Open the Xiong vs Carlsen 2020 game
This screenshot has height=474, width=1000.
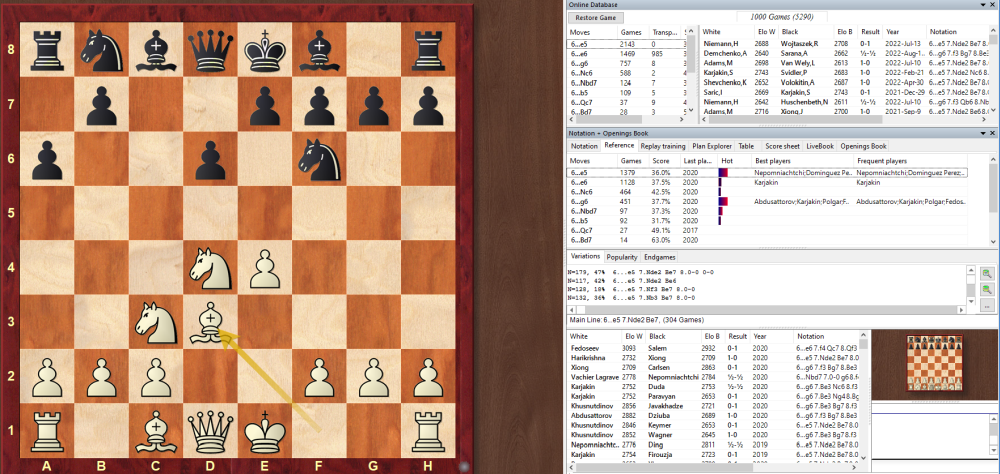click(x=713, y=367)
